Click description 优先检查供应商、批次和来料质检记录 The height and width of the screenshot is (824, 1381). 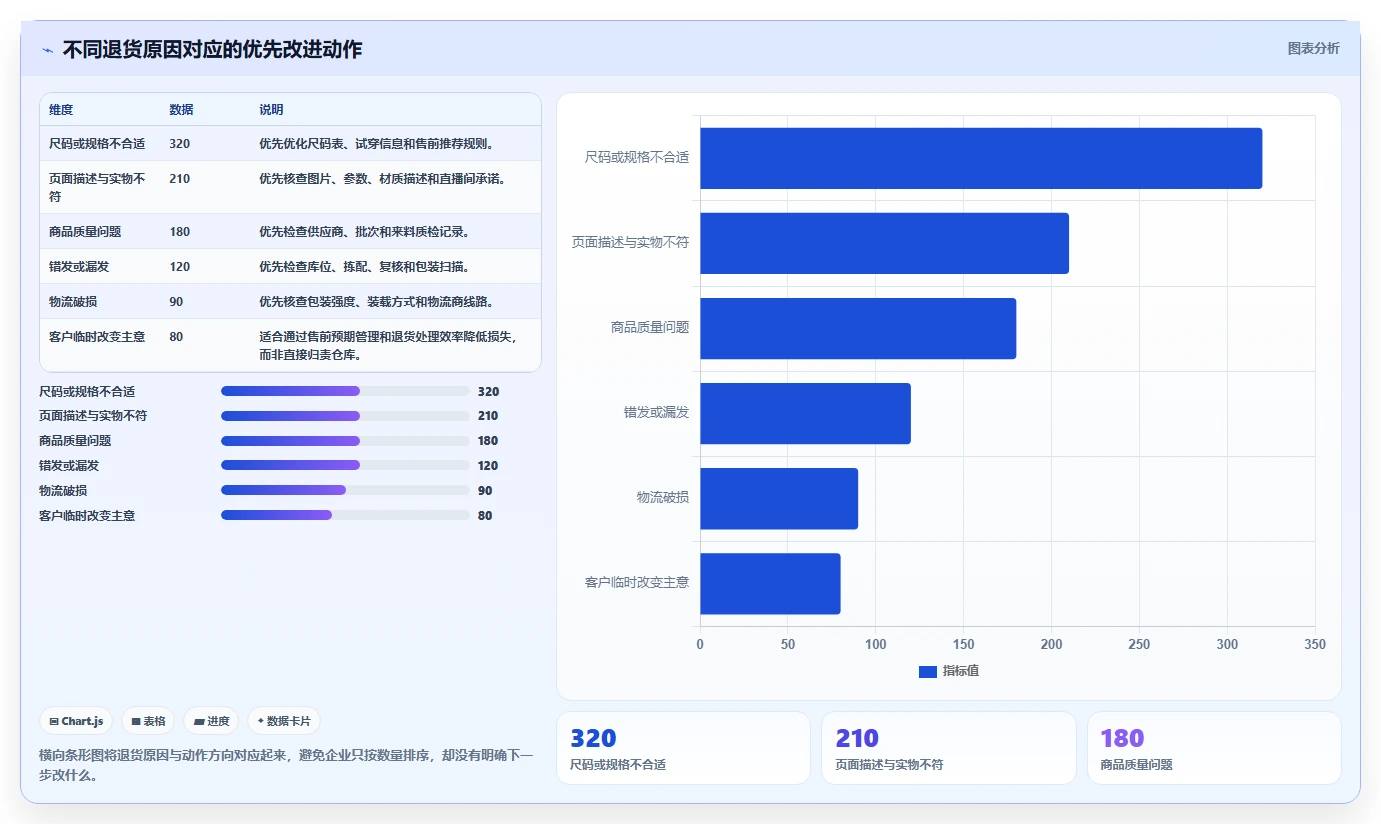364,232
